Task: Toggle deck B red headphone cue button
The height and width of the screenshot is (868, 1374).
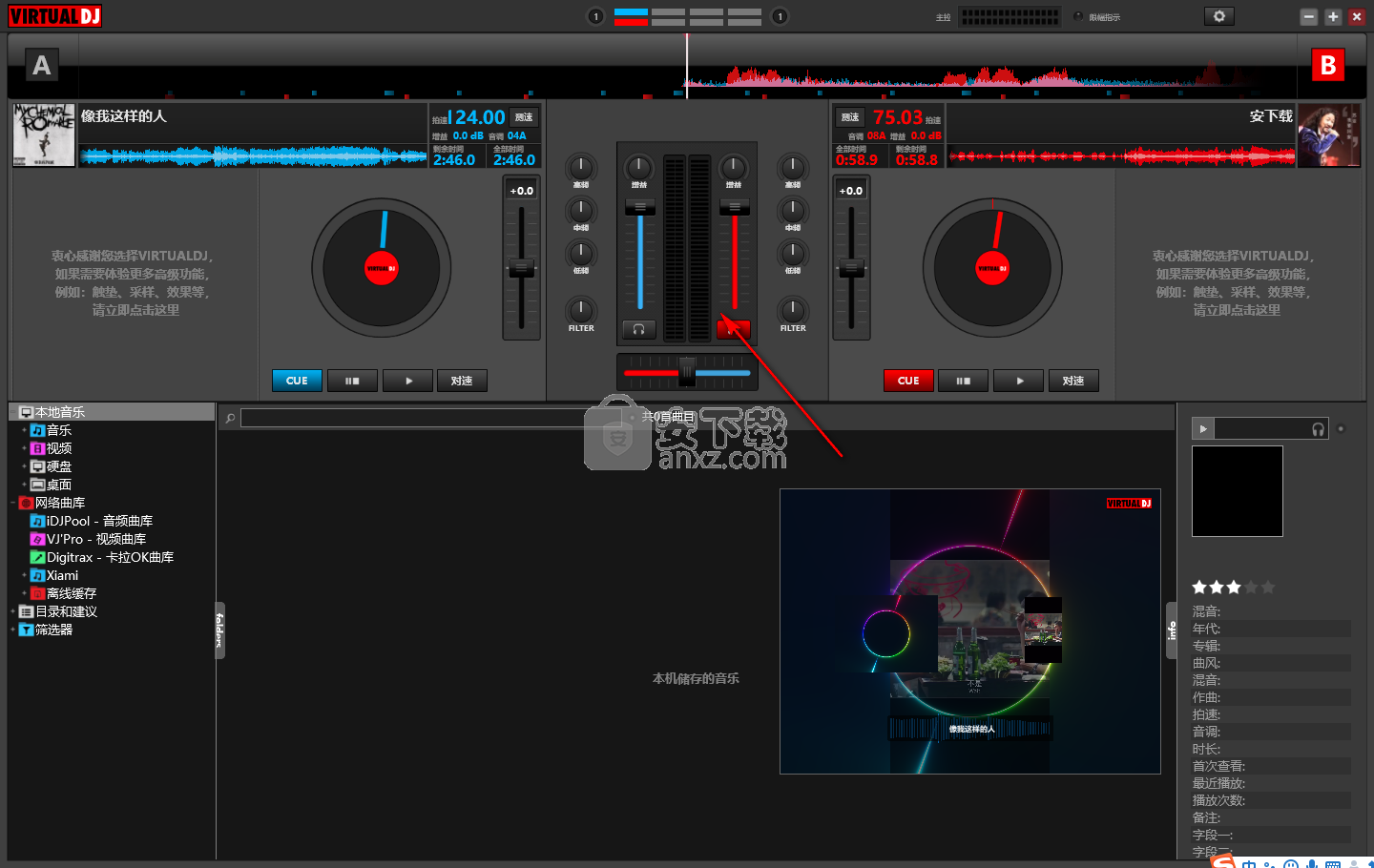Action: 733,329
